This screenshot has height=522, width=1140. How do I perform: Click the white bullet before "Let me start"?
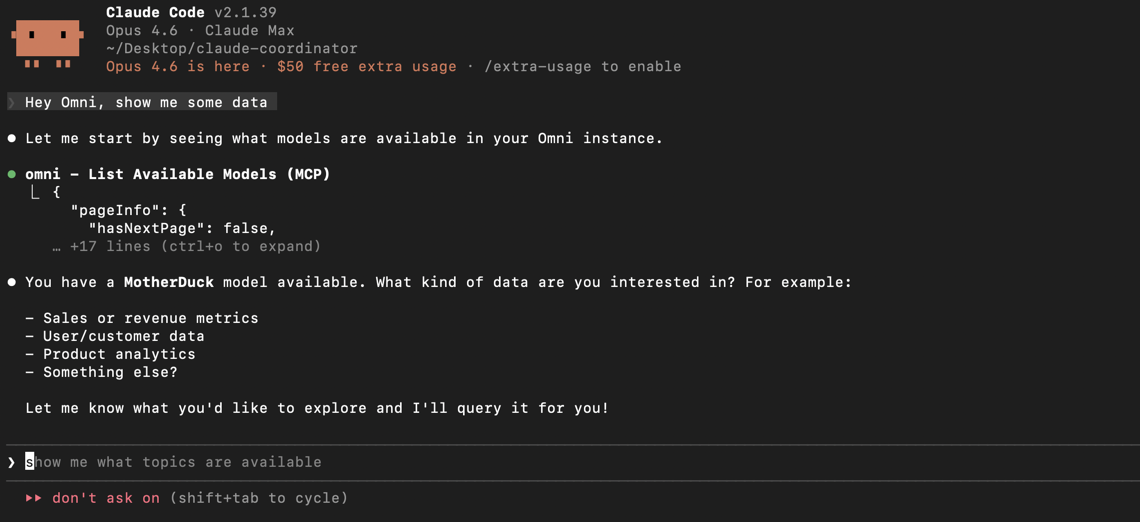[12, 138]
